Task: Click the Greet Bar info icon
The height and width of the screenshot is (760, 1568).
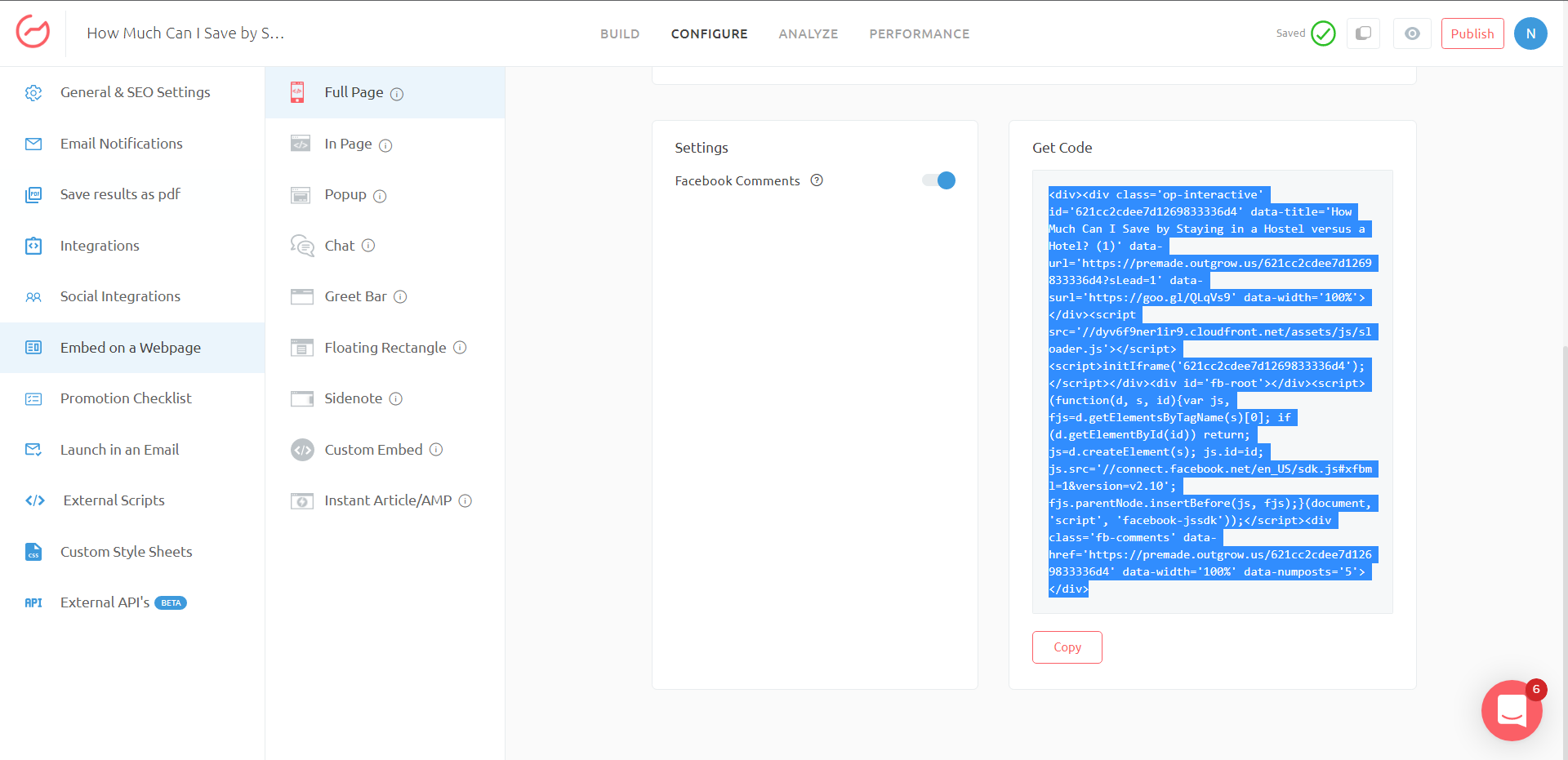Action: [x=400, y=297]
